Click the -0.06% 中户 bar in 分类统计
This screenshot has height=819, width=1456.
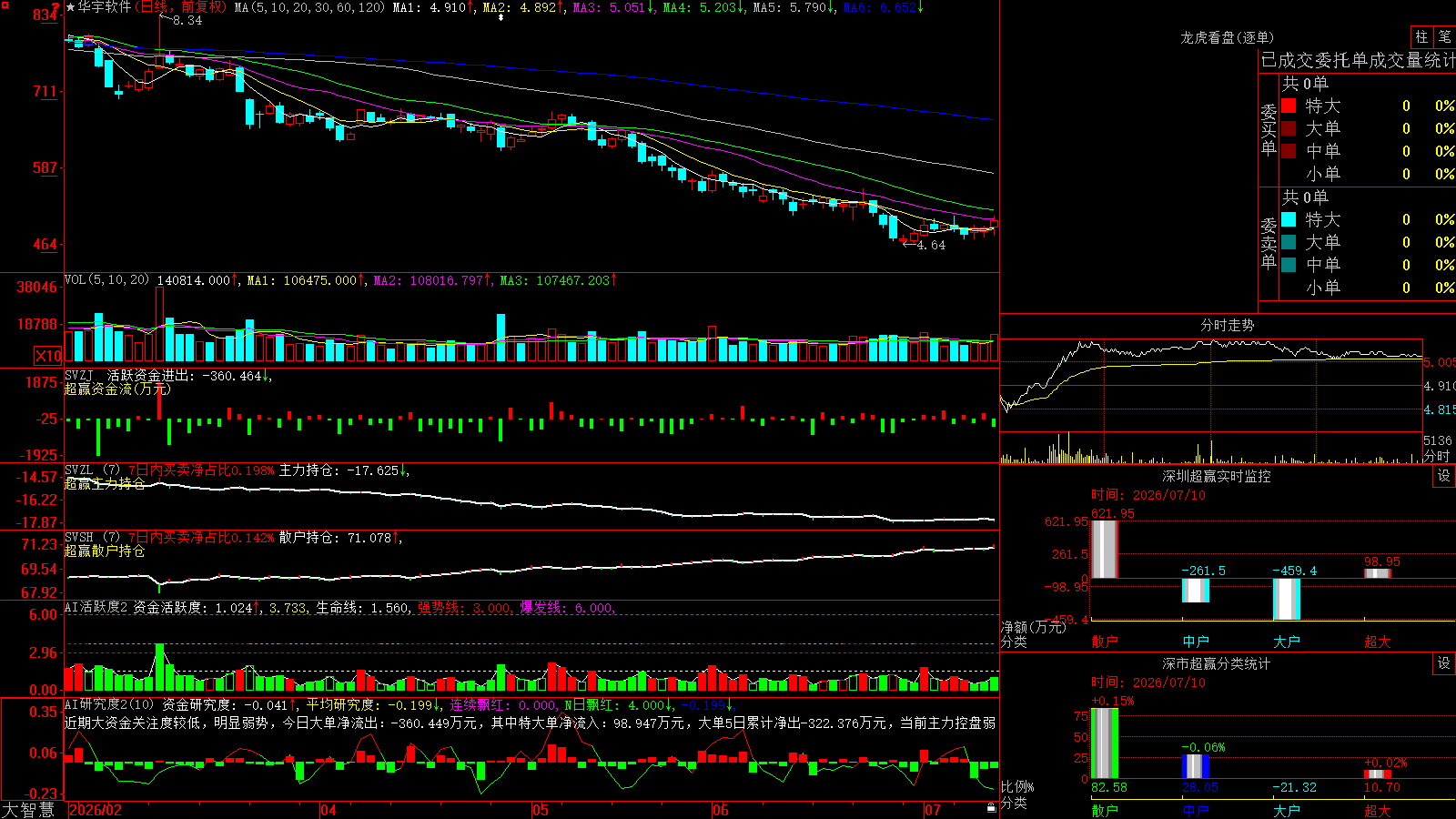tap(1196, 766)
